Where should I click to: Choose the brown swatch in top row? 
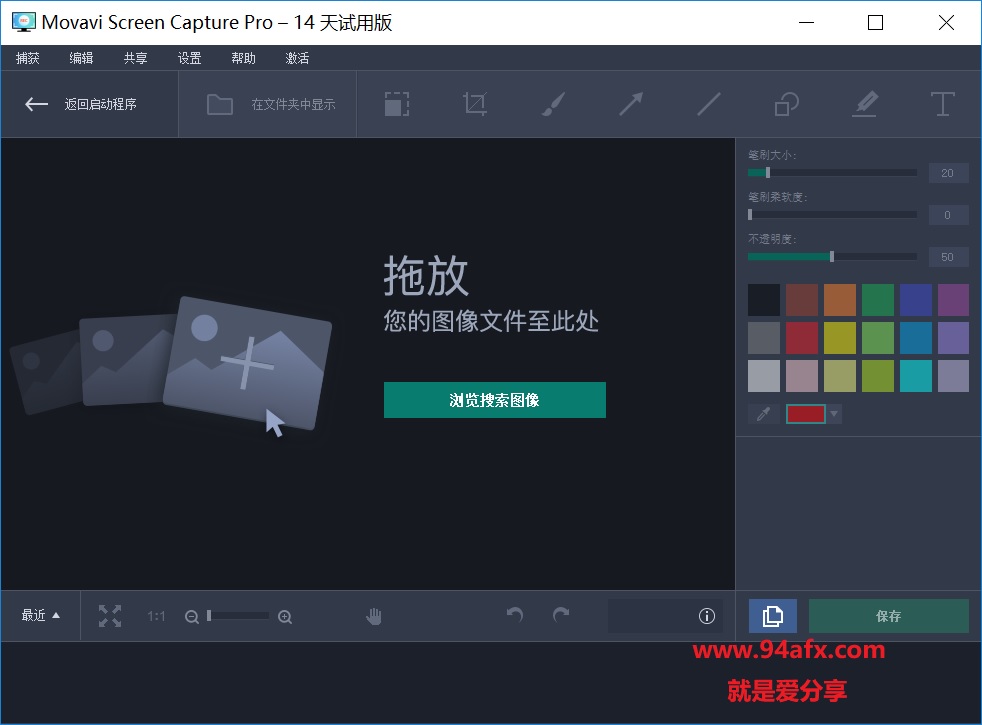coord(802,300)
